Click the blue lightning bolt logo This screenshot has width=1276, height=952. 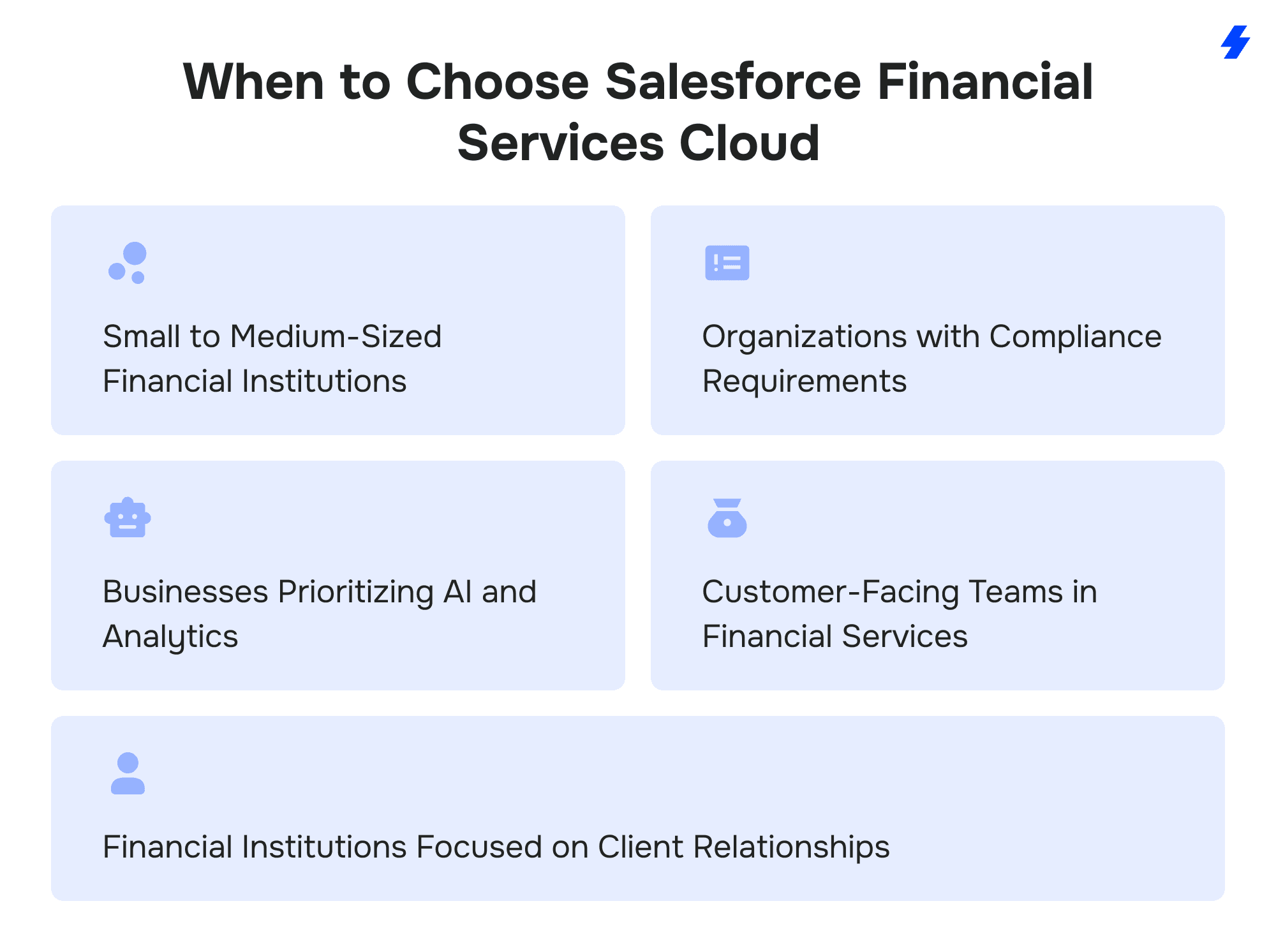pyautogui.click(x=1236, y=42)
